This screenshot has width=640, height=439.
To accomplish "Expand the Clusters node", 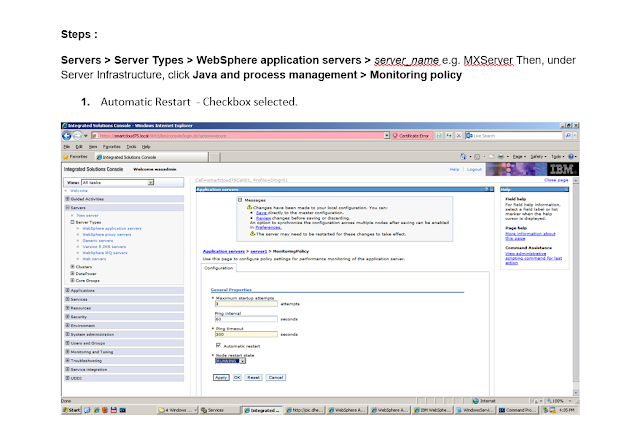I will [72, 266].
